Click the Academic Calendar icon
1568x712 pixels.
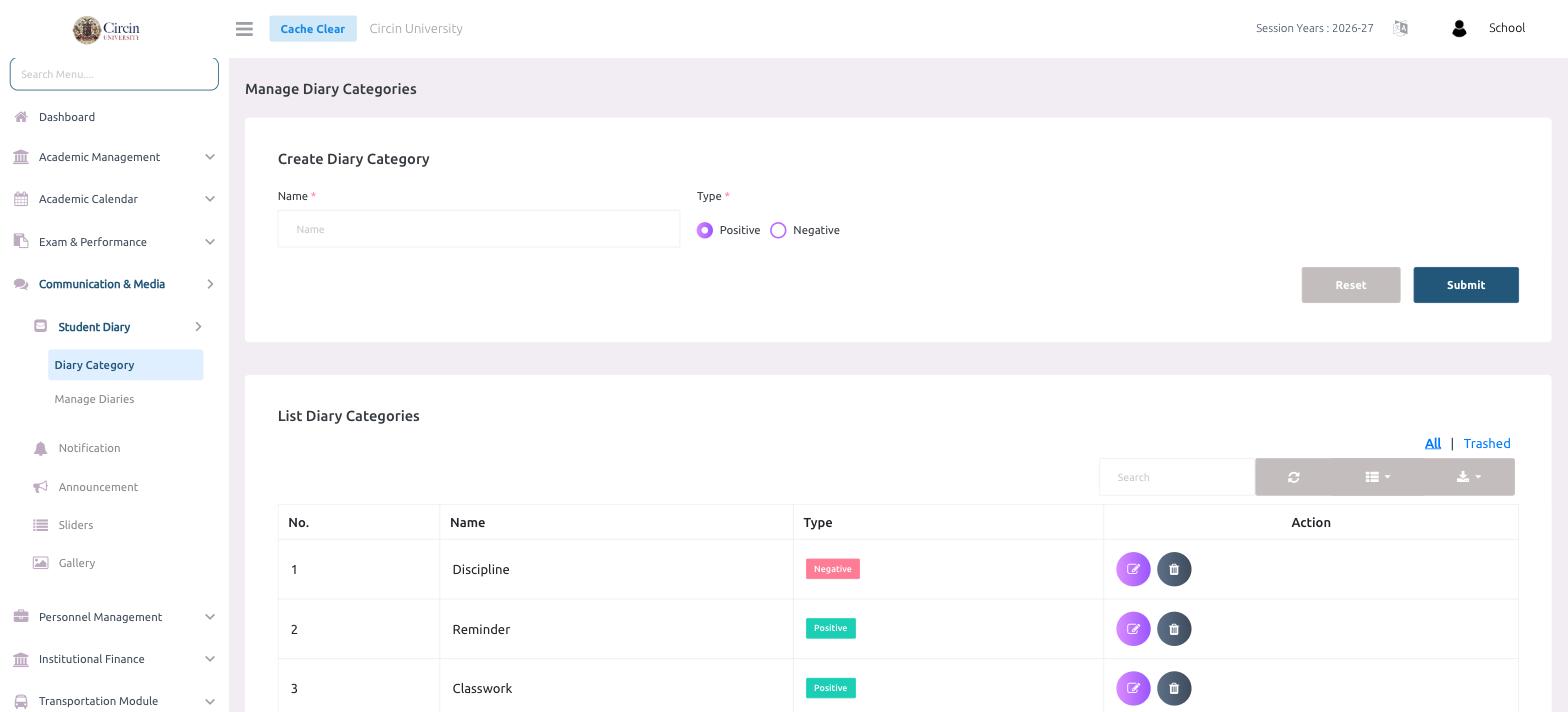tap(21, 199)
